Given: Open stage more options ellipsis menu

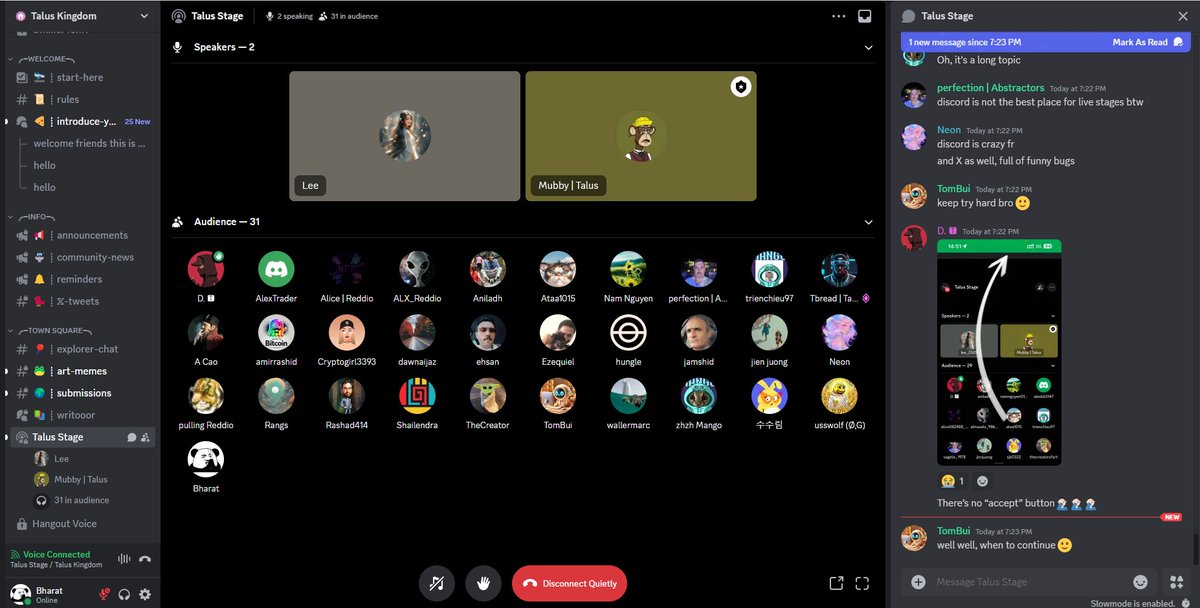Looking at the screenshot, I should click(838, 16).
